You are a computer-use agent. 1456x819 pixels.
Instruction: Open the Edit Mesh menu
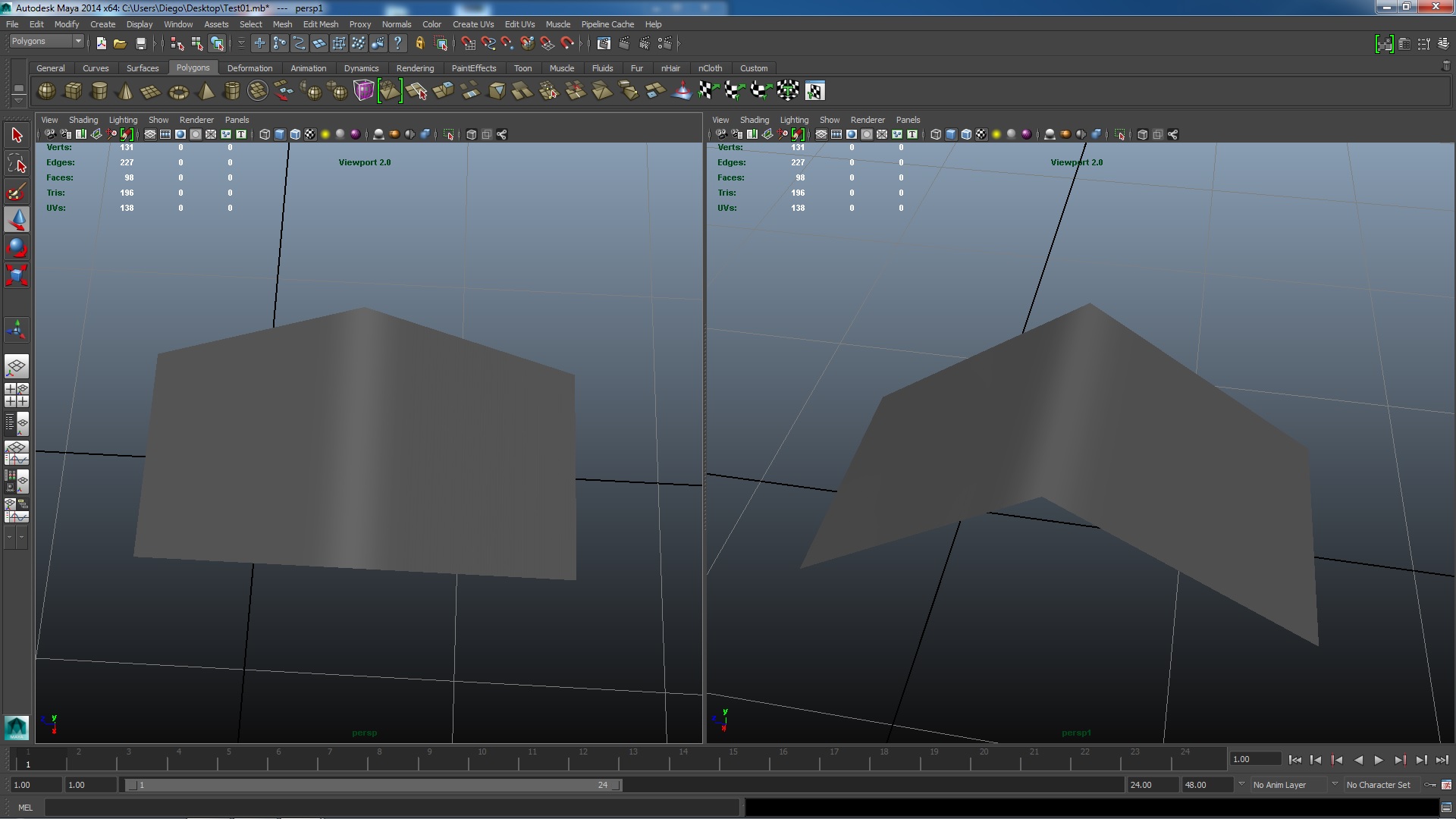coord(320,24)
